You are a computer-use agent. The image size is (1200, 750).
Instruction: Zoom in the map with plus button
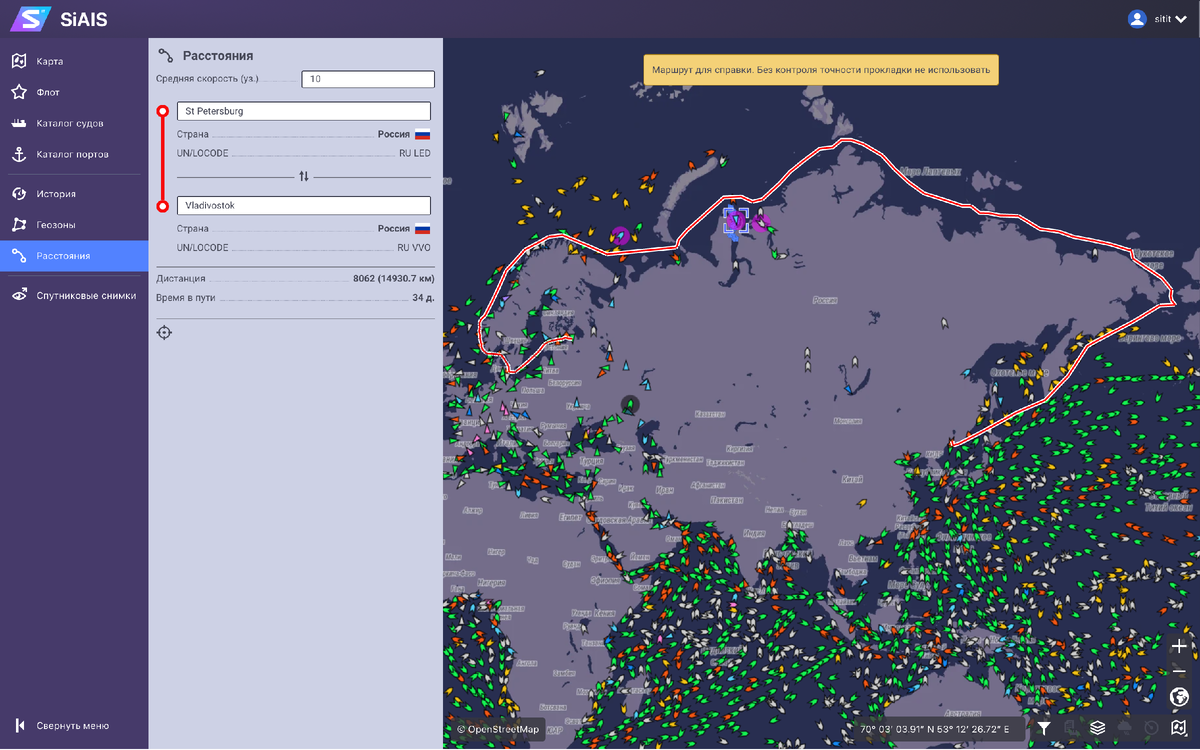pos(1180,646)
